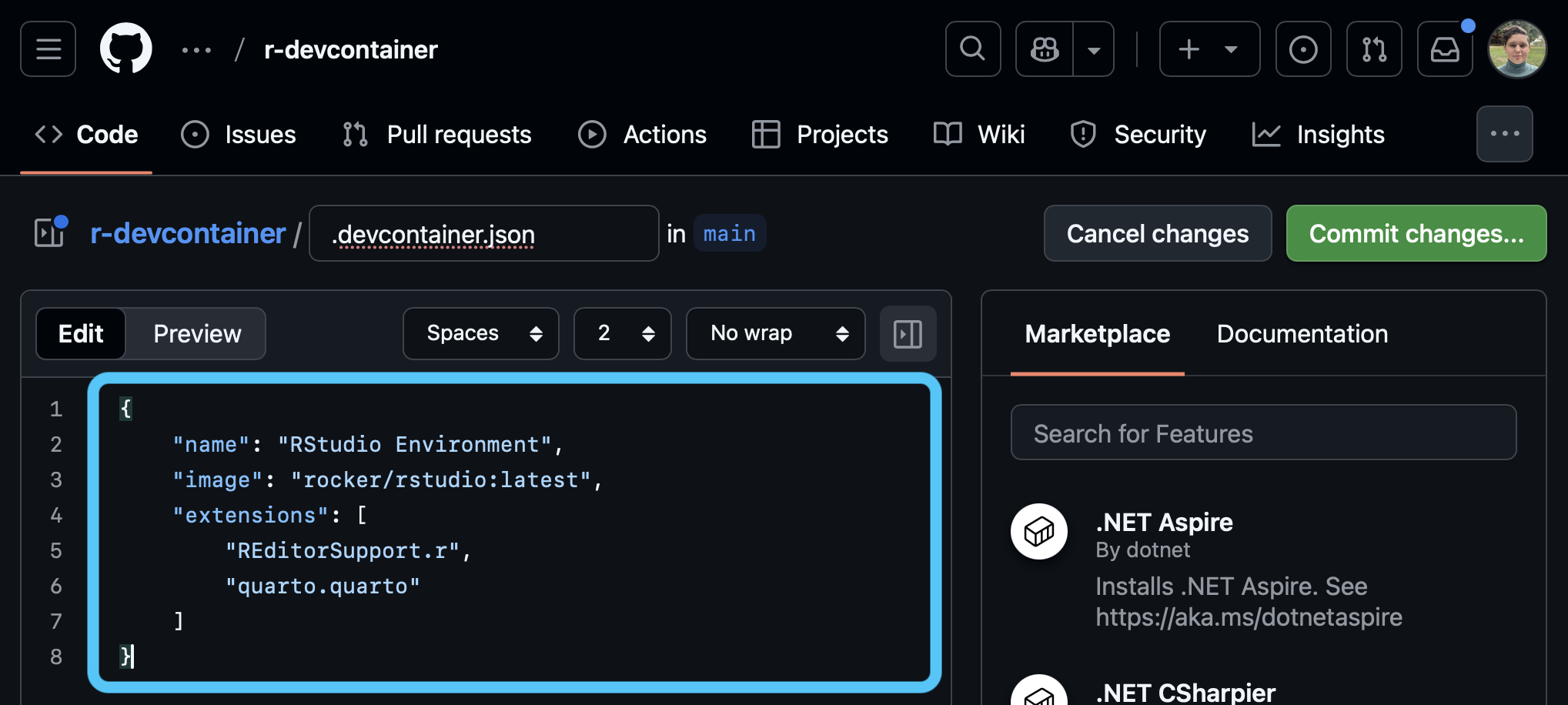The width and height of the screenshot is (1568, 705).
Task: Open r-devcontainer breadcrumb link
Action: pyautogui.click(x=188, y=233)
